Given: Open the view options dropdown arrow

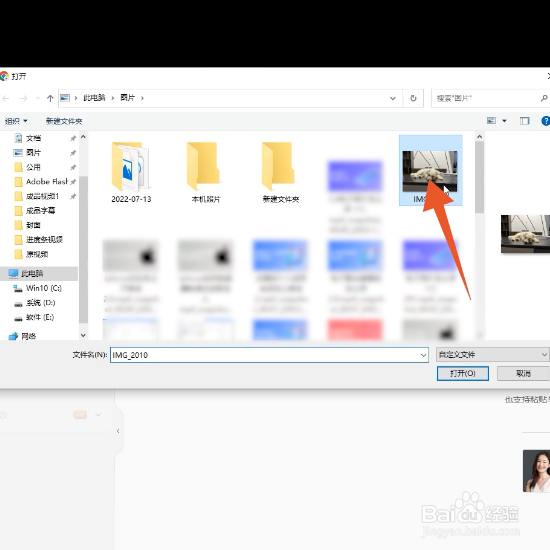Looking at the screenshot, I should tap(504, 121).
